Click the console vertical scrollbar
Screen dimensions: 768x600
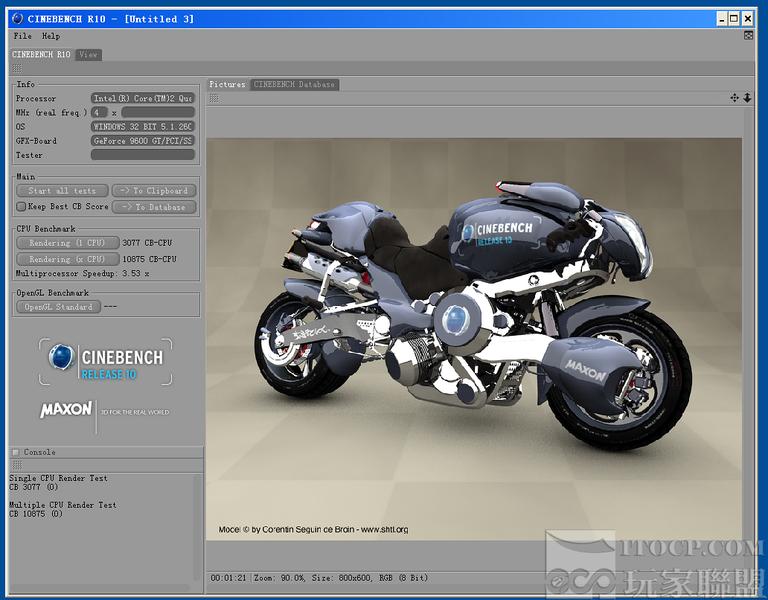point(198,528)
